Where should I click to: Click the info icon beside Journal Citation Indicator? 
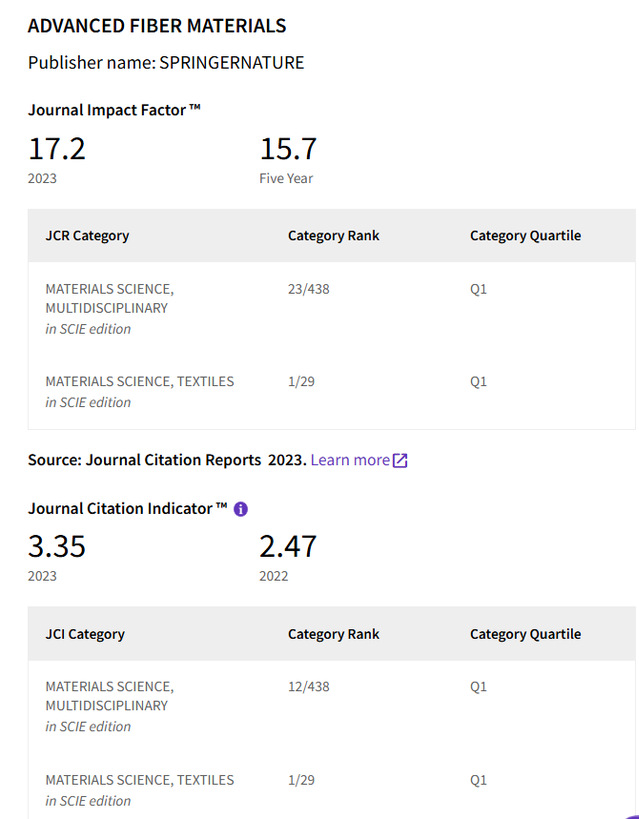pyautogui.click(x=240, y=509)
